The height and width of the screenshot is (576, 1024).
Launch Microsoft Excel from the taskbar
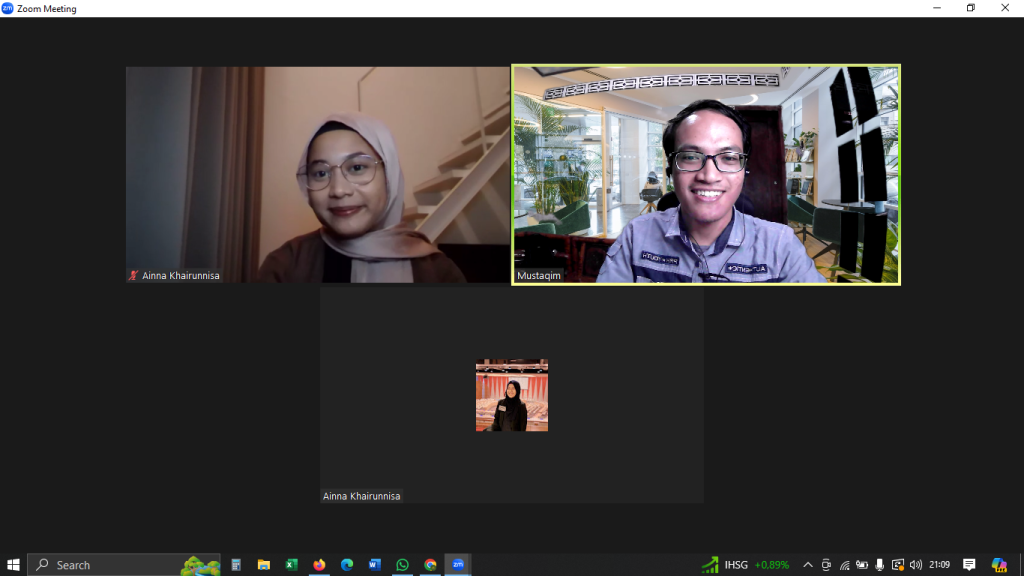pyautogui.click(x=291, y=565)
